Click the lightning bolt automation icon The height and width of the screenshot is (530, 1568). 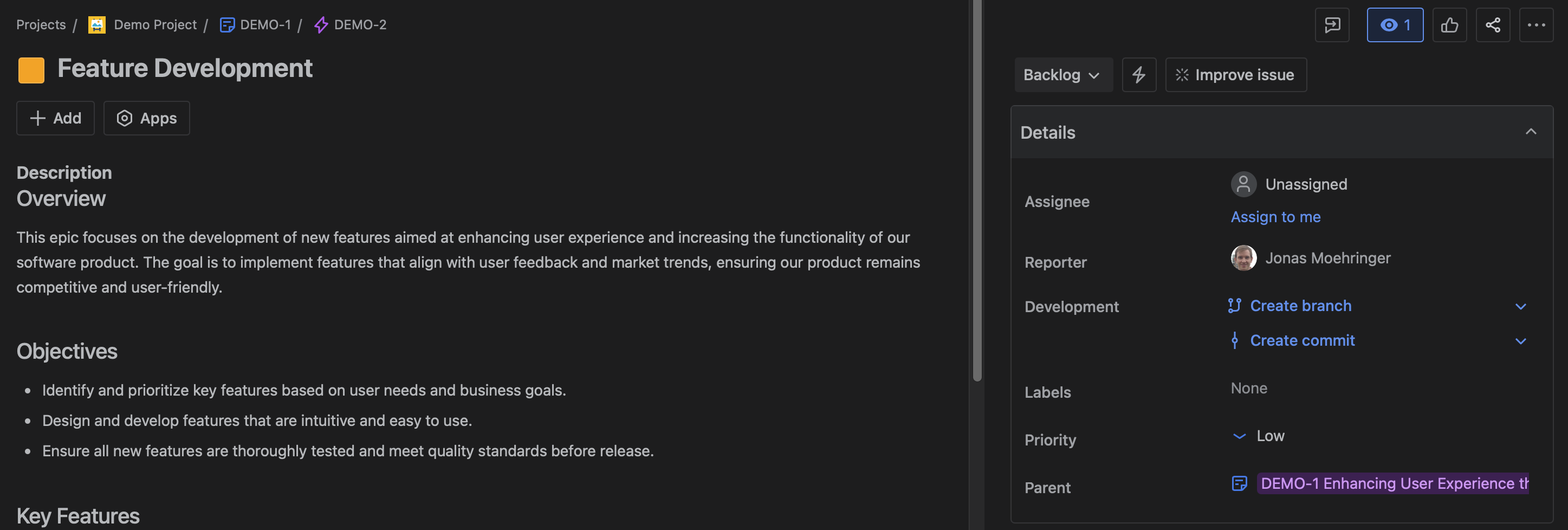click(x=1139, y=75)
